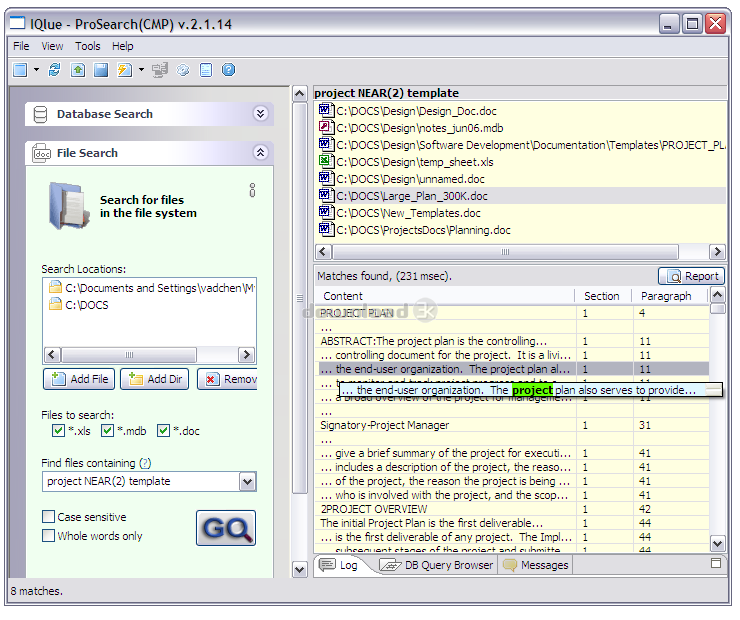Click the database cylinder icon
740x620 pixels.
pos(41,114)
